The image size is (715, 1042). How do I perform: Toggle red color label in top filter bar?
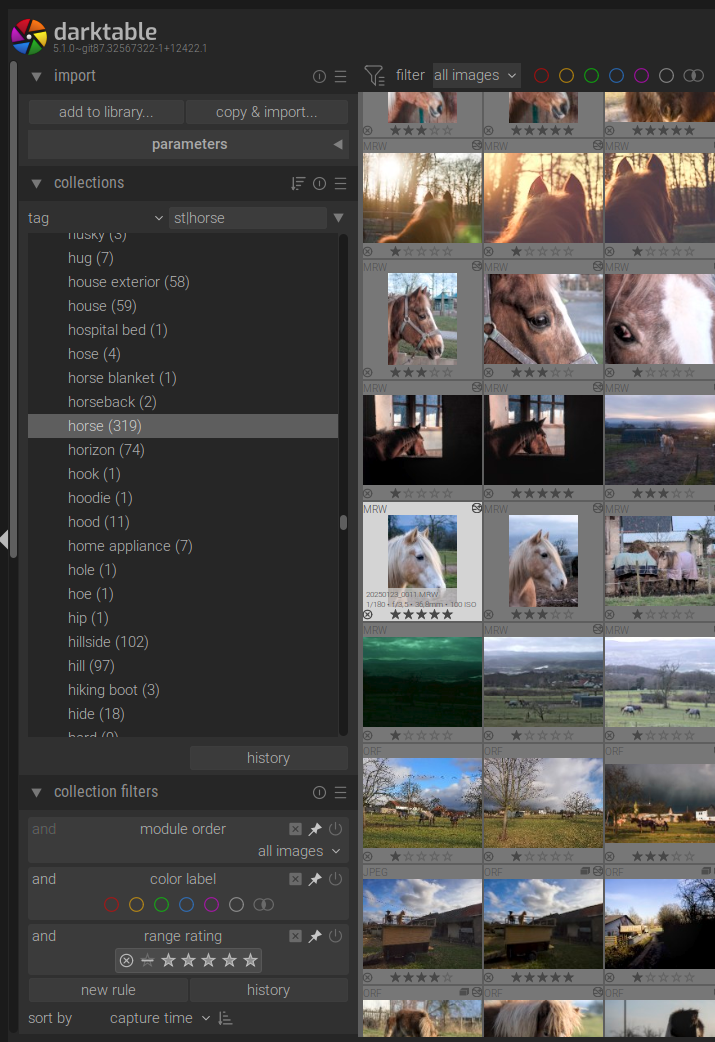(x=542, y=76)
